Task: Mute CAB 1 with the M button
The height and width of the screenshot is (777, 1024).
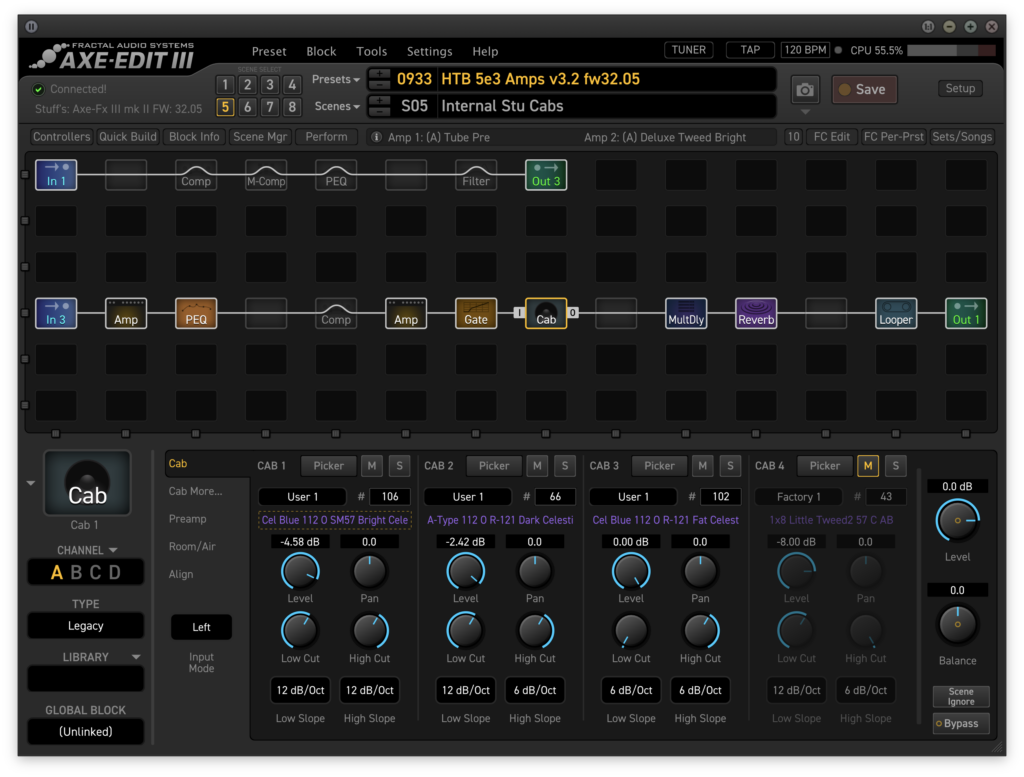Action: tap(372, 466)
